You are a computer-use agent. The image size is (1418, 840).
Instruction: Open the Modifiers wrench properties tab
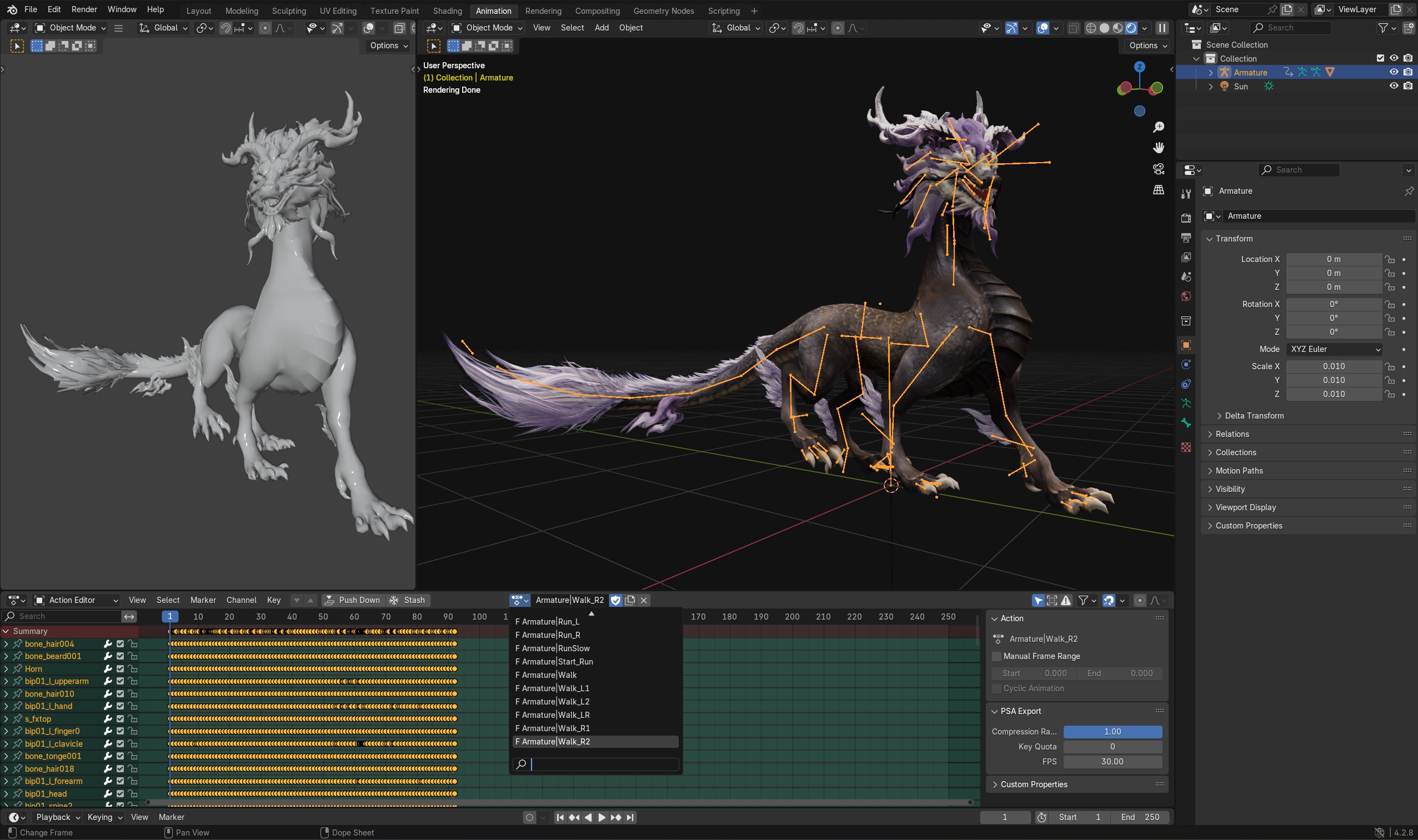(x=1186, y=194)
